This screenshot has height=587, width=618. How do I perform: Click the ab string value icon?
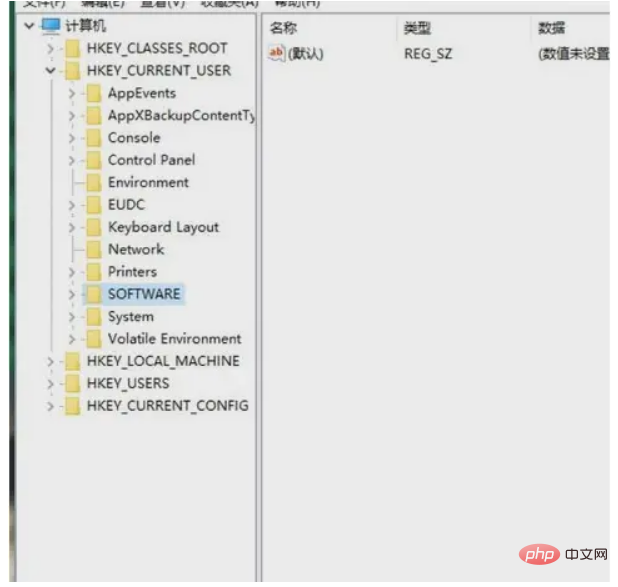point(276,53)
